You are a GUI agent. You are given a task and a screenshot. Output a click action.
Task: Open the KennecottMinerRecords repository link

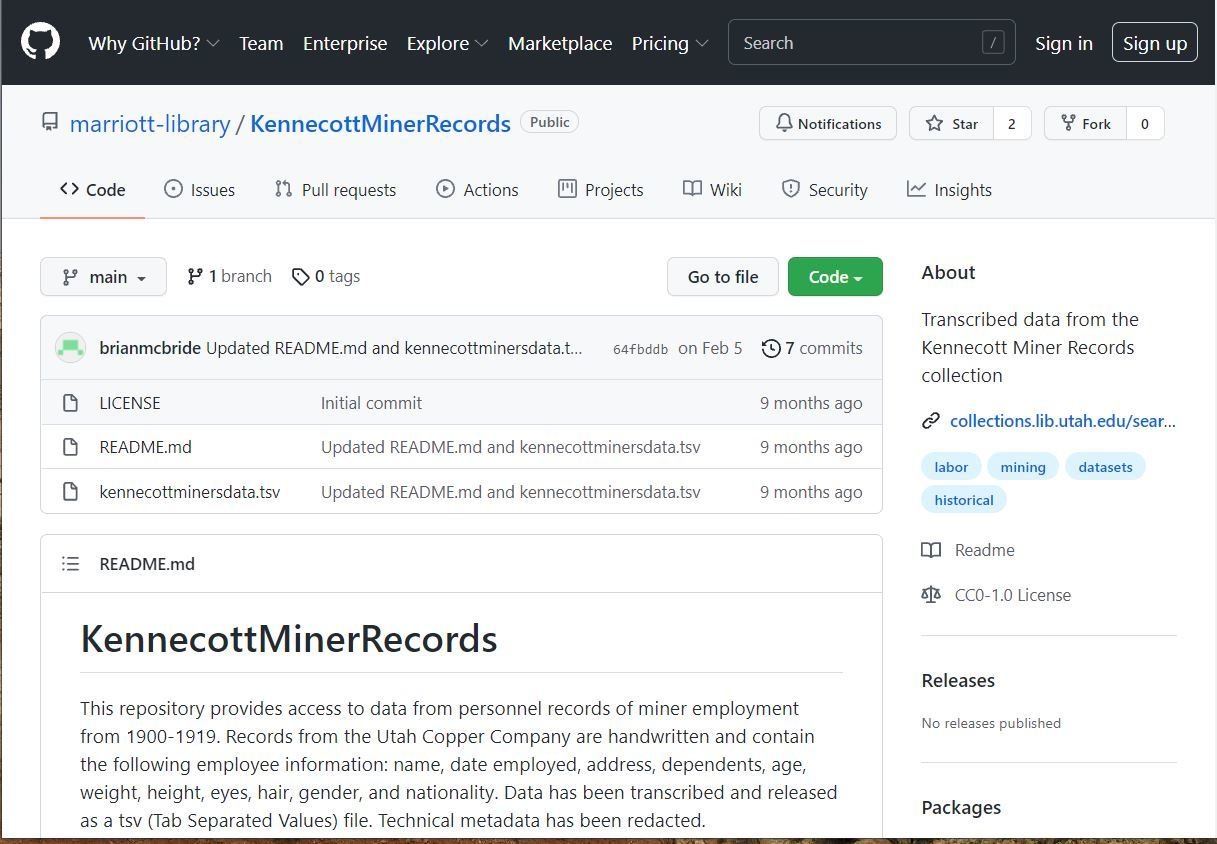point(380,124)
